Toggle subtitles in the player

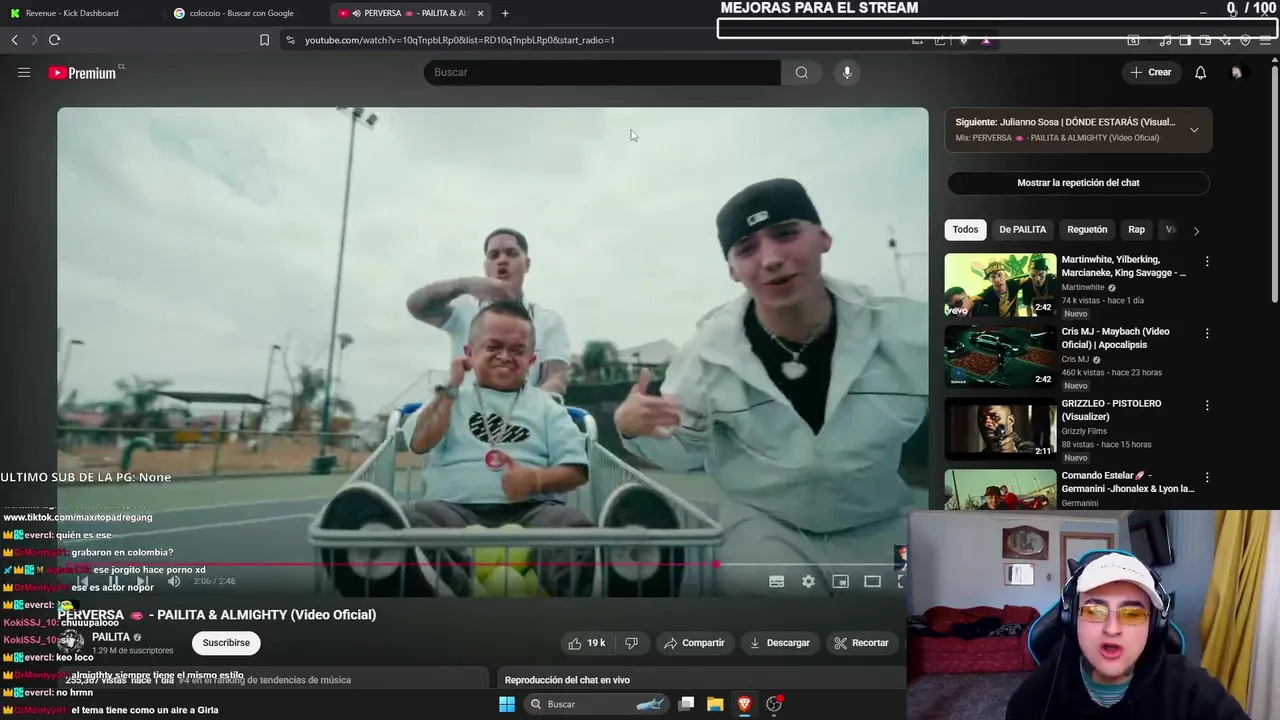[776, 581]
